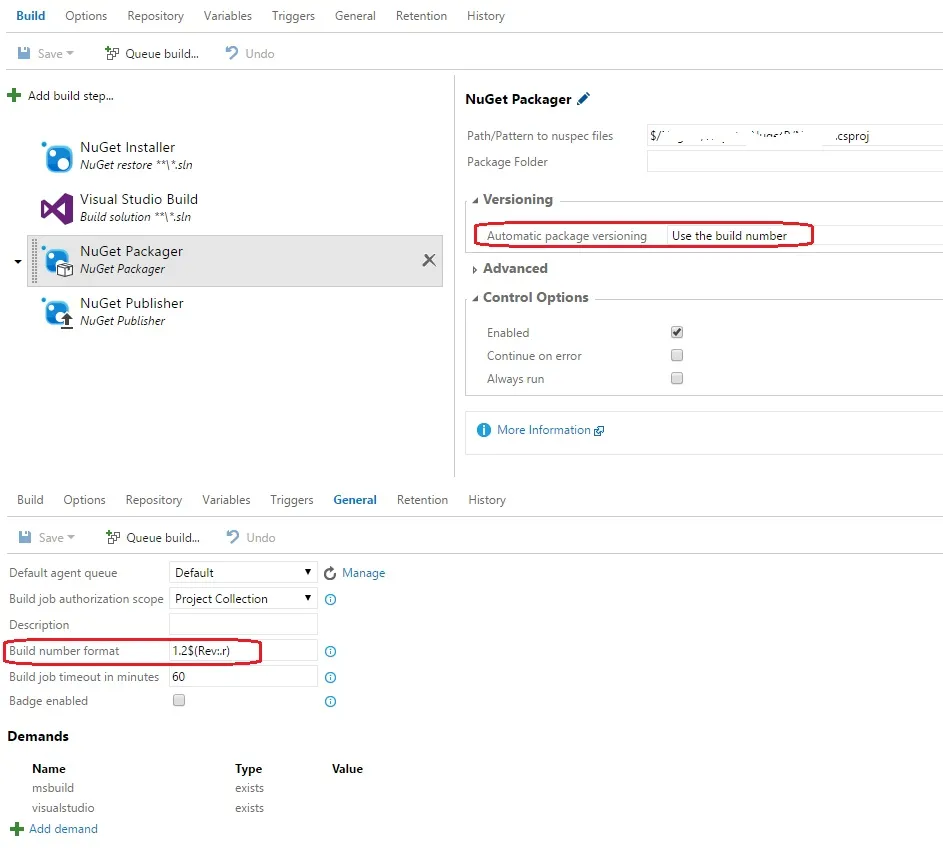Open the General tab in lower tab bar
The image size is (943, 848).
355,500
